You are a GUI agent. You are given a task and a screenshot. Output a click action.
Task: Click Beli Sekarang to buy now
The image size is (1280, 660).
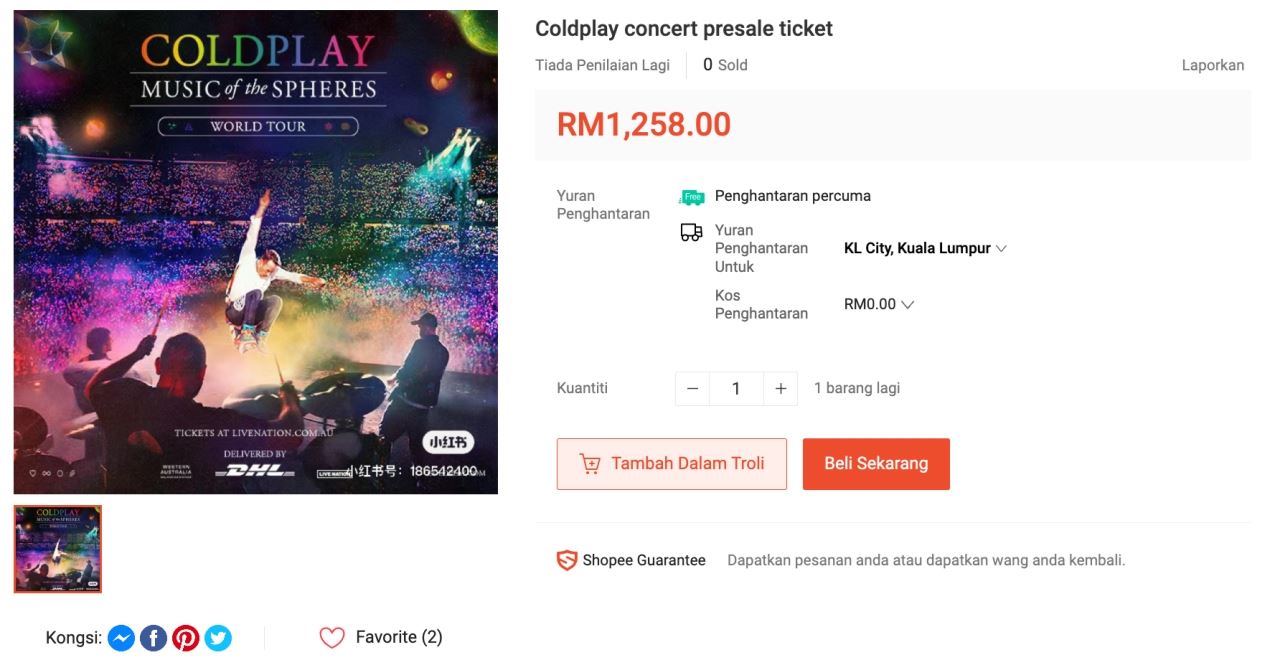pos(876,463)
